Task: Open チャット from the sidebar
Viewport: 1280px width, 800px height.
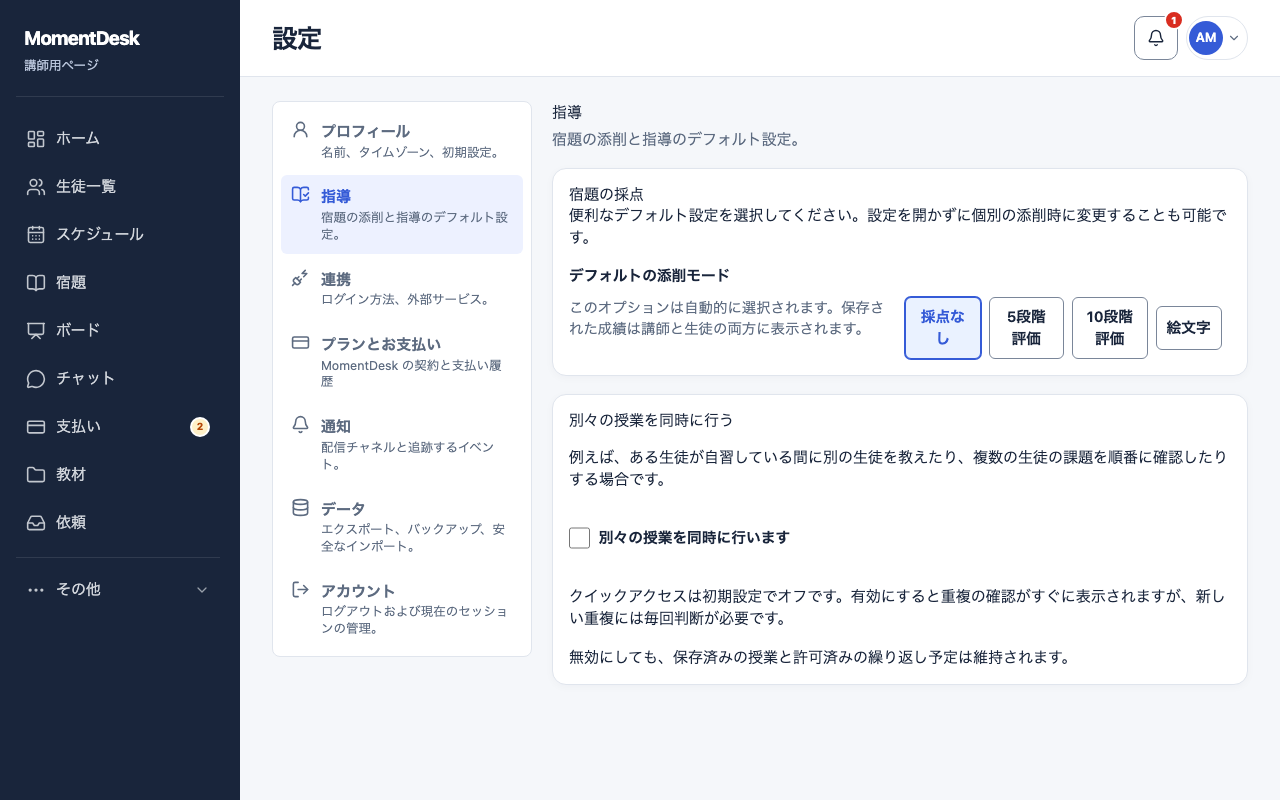Action: pos(120,378)
